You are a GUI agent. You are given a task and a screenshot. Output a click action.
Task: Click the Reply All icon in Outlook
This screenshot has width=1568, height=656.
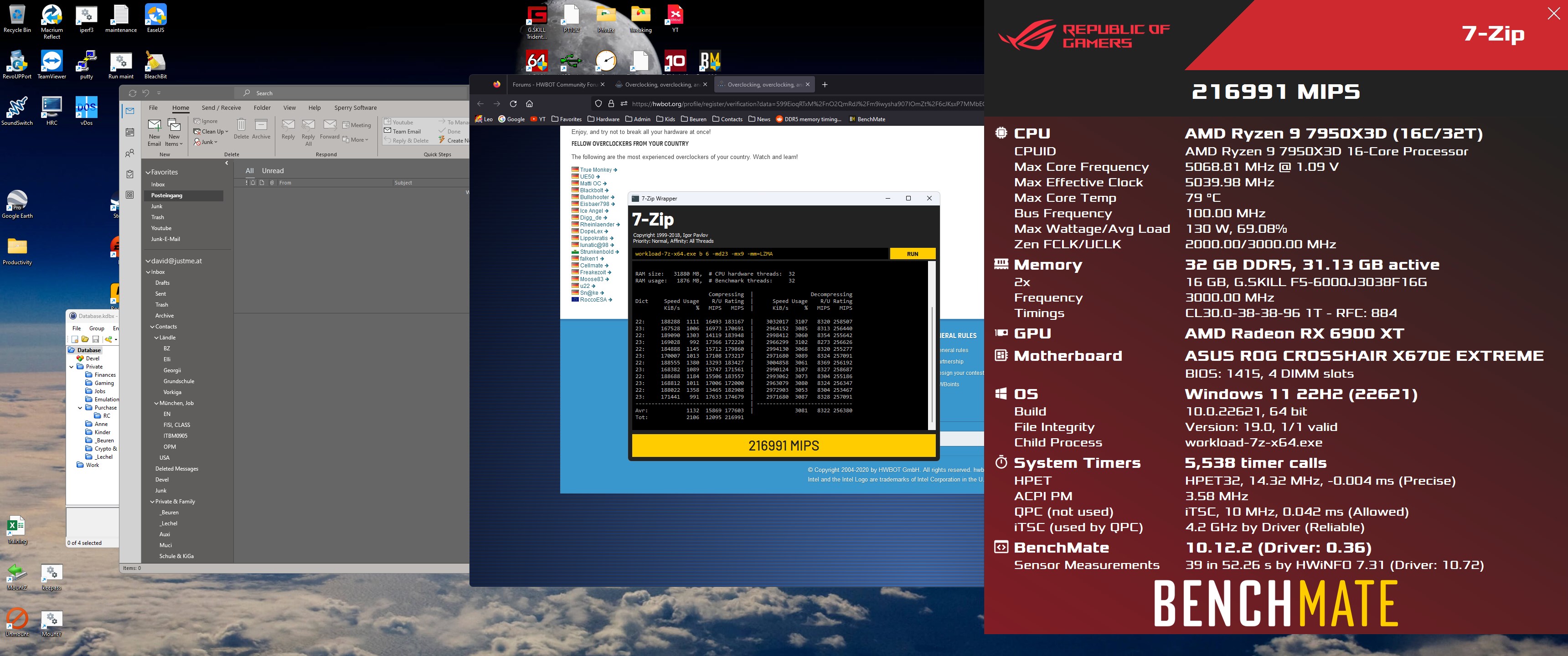309,132
